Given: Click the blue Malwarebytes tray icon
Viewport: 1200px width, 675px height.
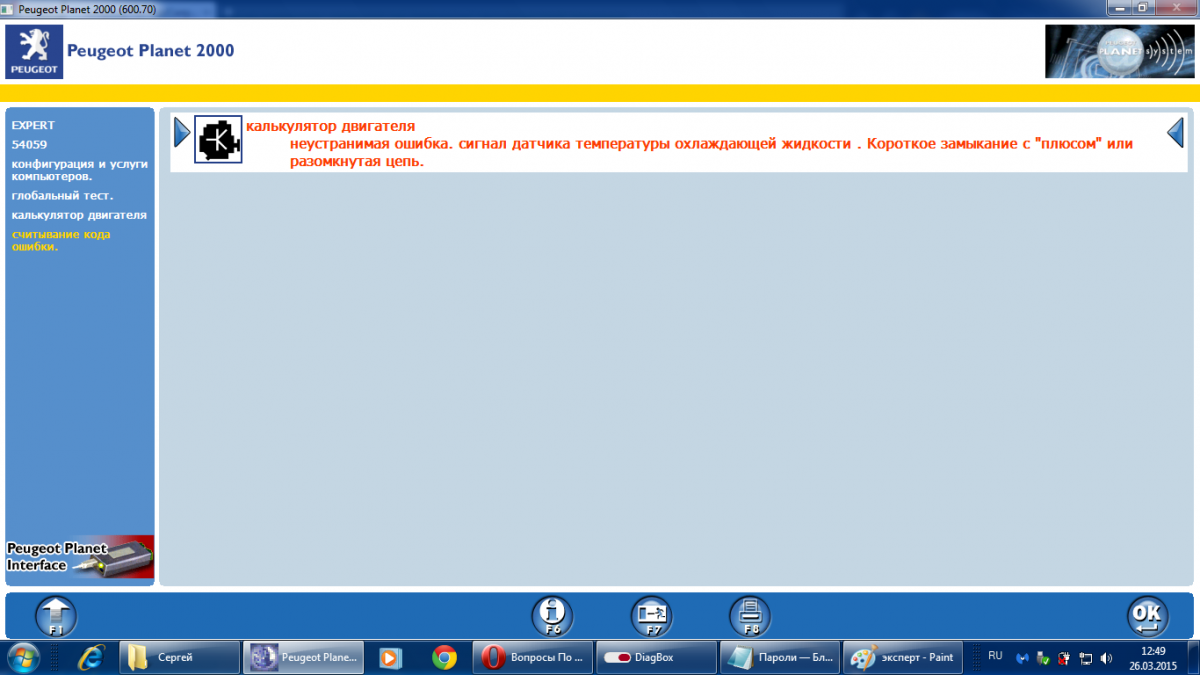Looking at the screenshot, I should pos(1023,658).
